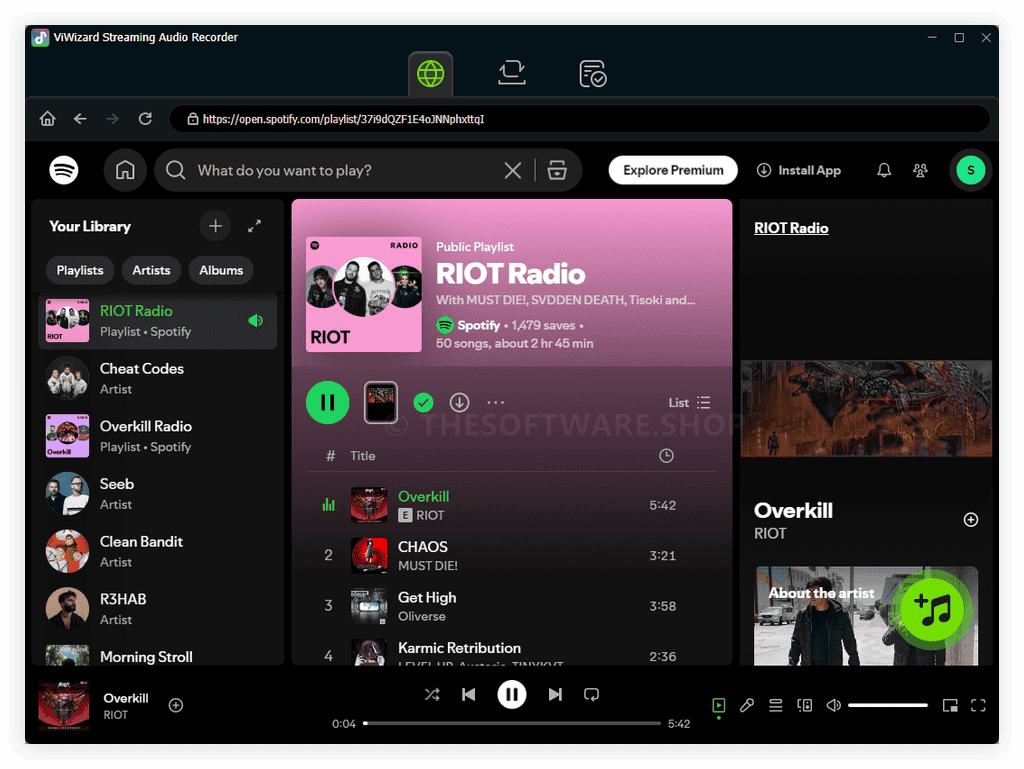
Task: Select the Overkill track row
Action: point(512,505)
